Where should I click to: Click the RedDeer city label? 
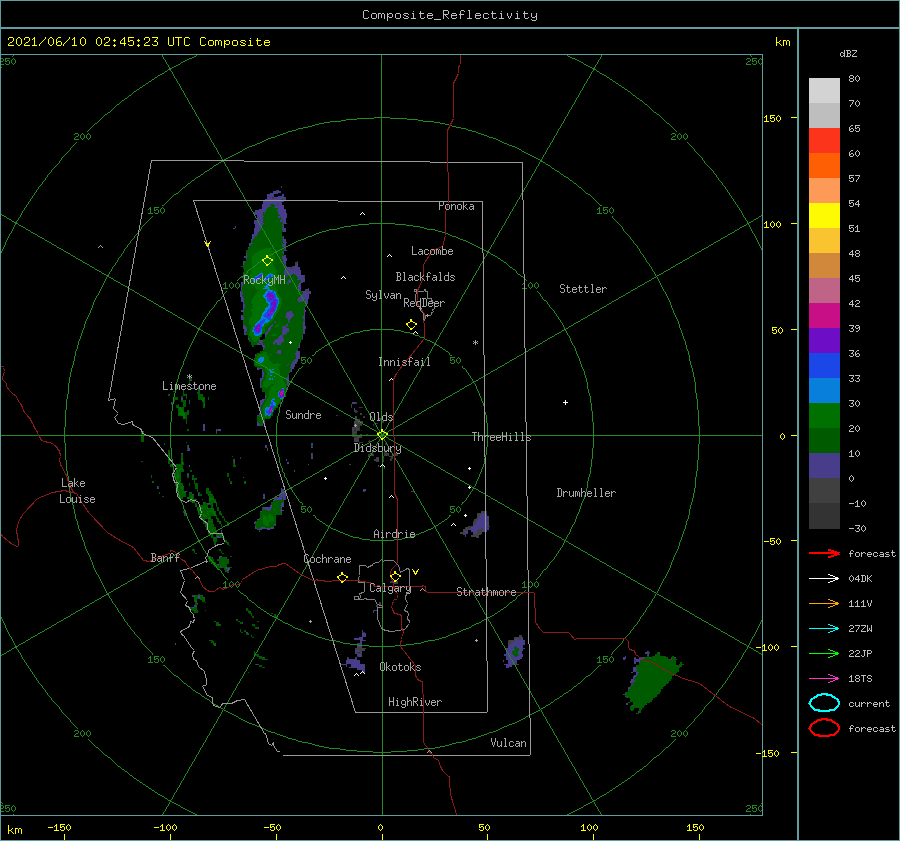(424, 303)
